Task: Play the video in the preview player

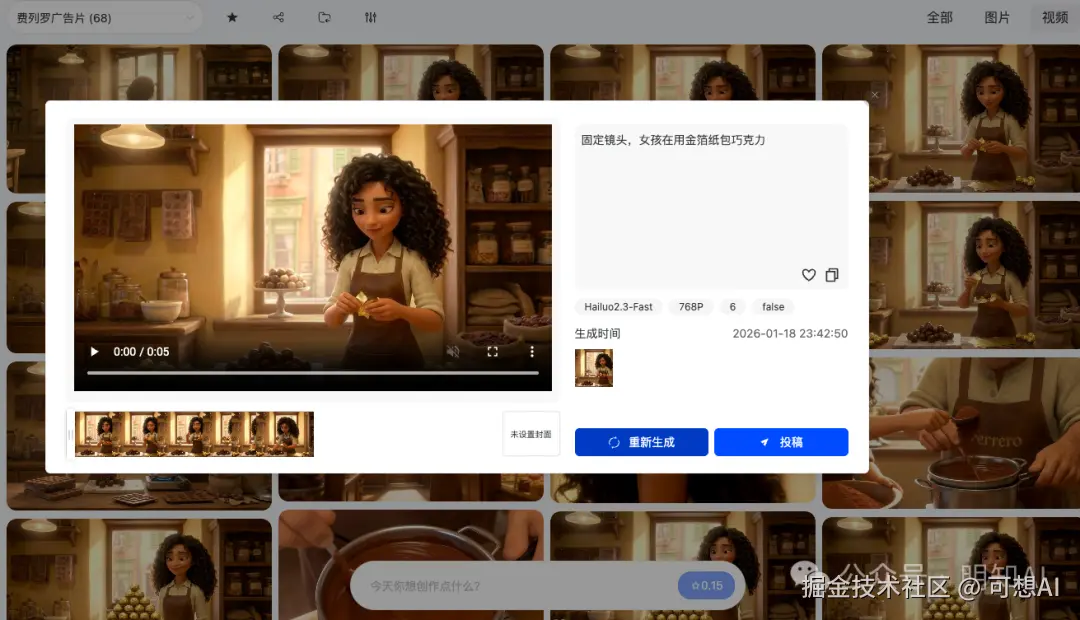Action: coord(94,351)
